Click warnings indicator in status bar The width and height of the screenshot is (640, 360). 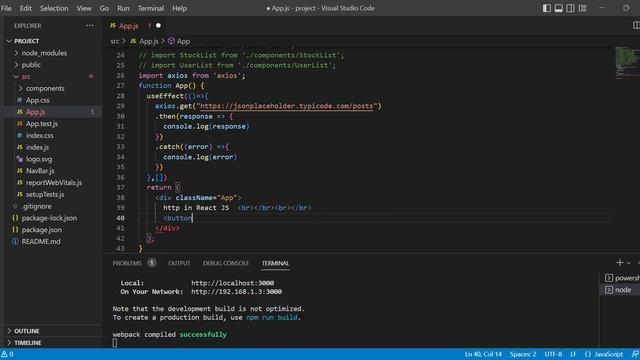(7, 354)
